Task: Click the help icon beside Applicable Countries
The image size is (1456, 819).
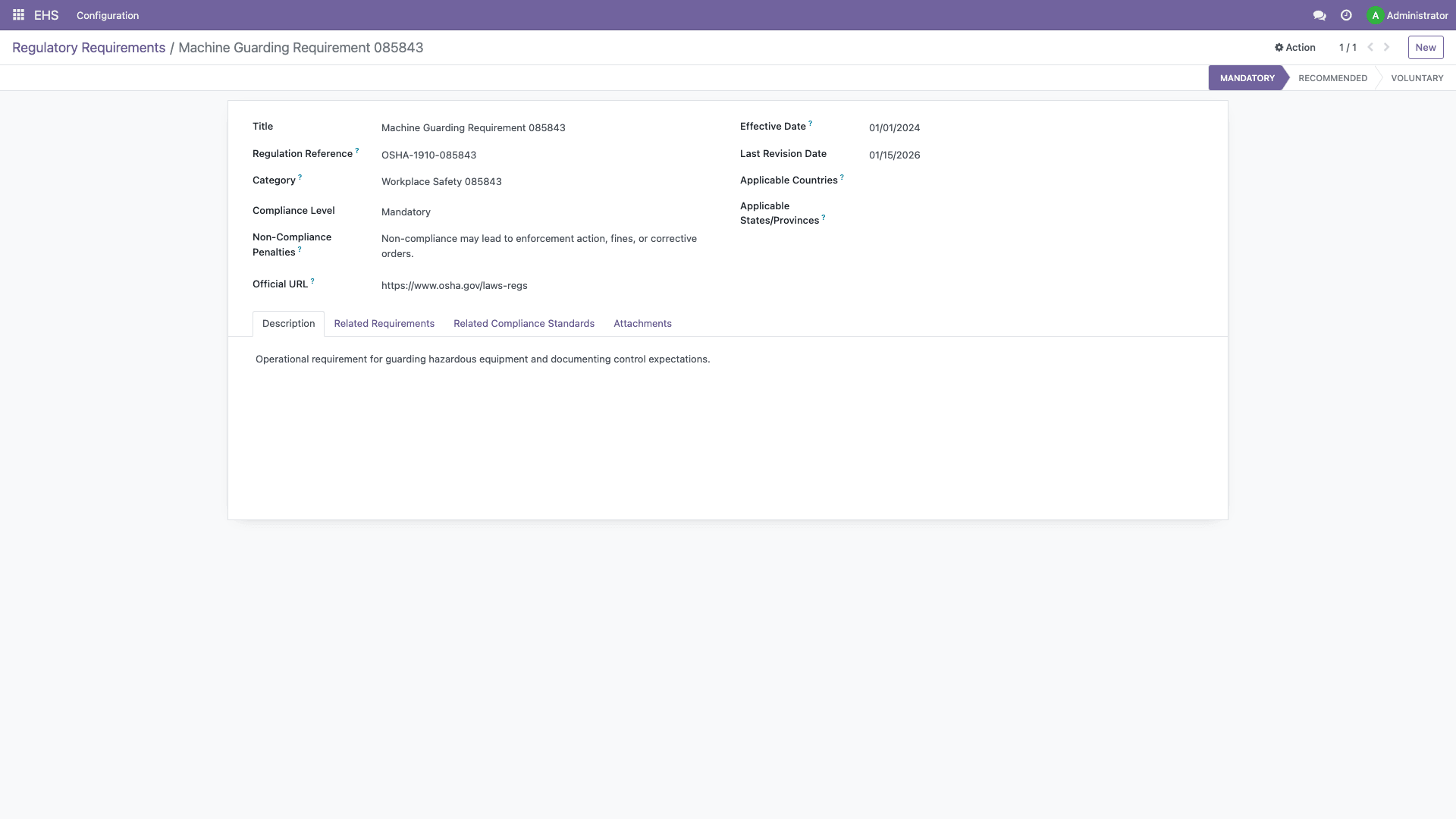Action: coord(843,176)
